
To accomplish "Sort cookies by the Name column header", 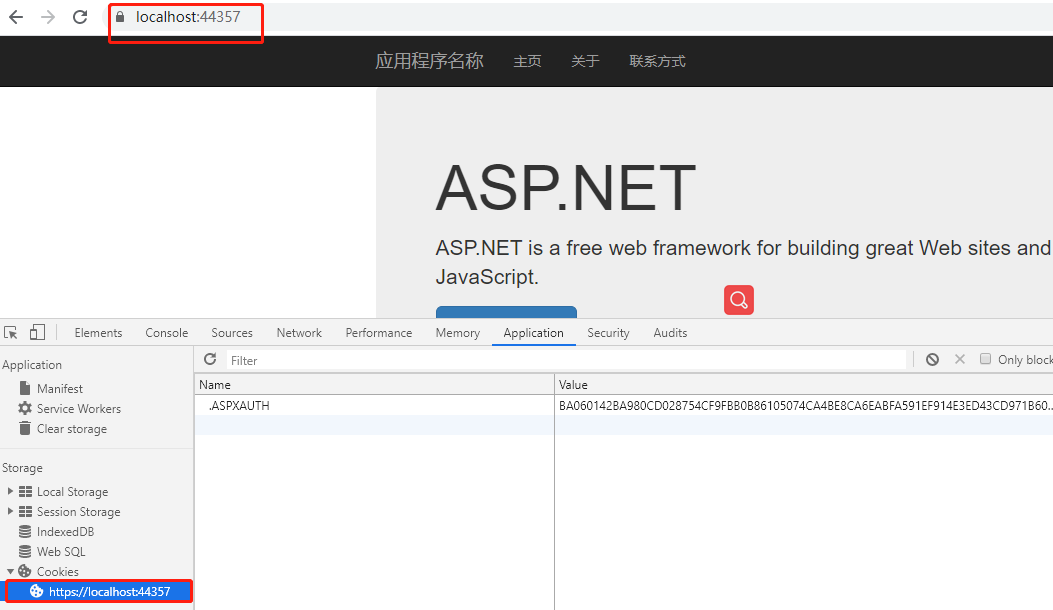I will (374, 384).
